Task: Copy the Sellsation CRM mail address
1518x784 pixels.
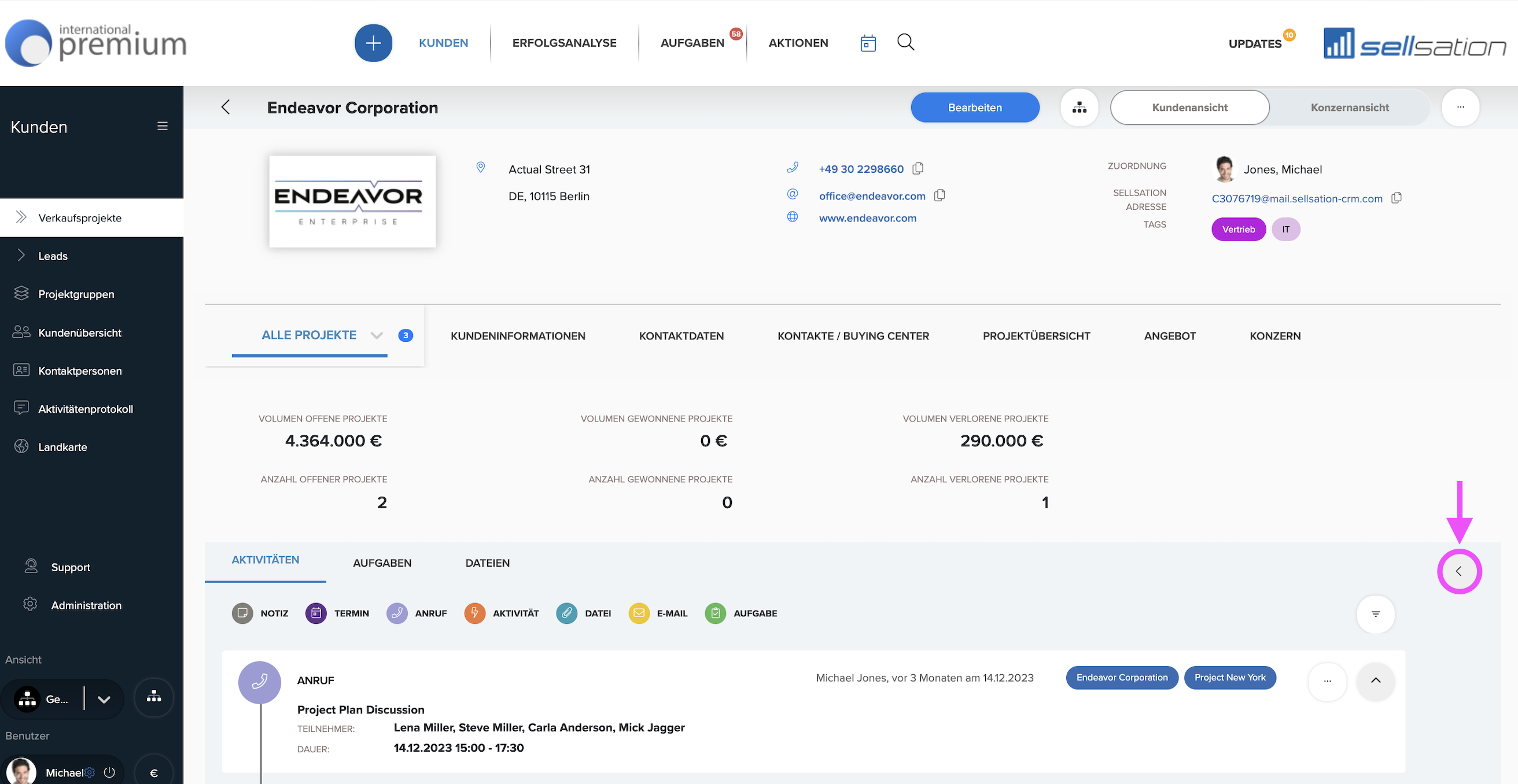Action: (1396, 198)
